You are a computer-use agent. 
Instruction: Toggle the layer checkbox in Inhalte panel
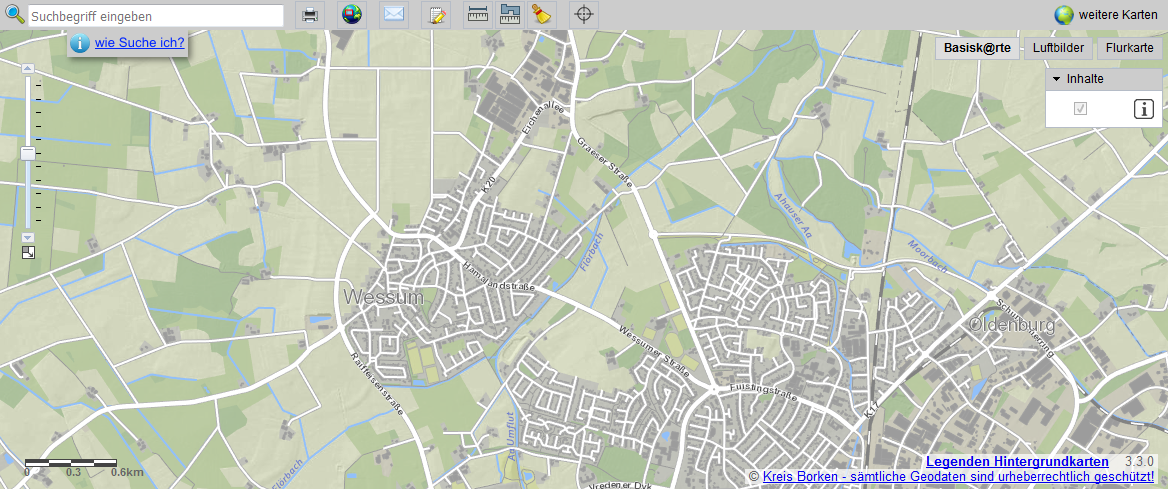point(1080,109)
